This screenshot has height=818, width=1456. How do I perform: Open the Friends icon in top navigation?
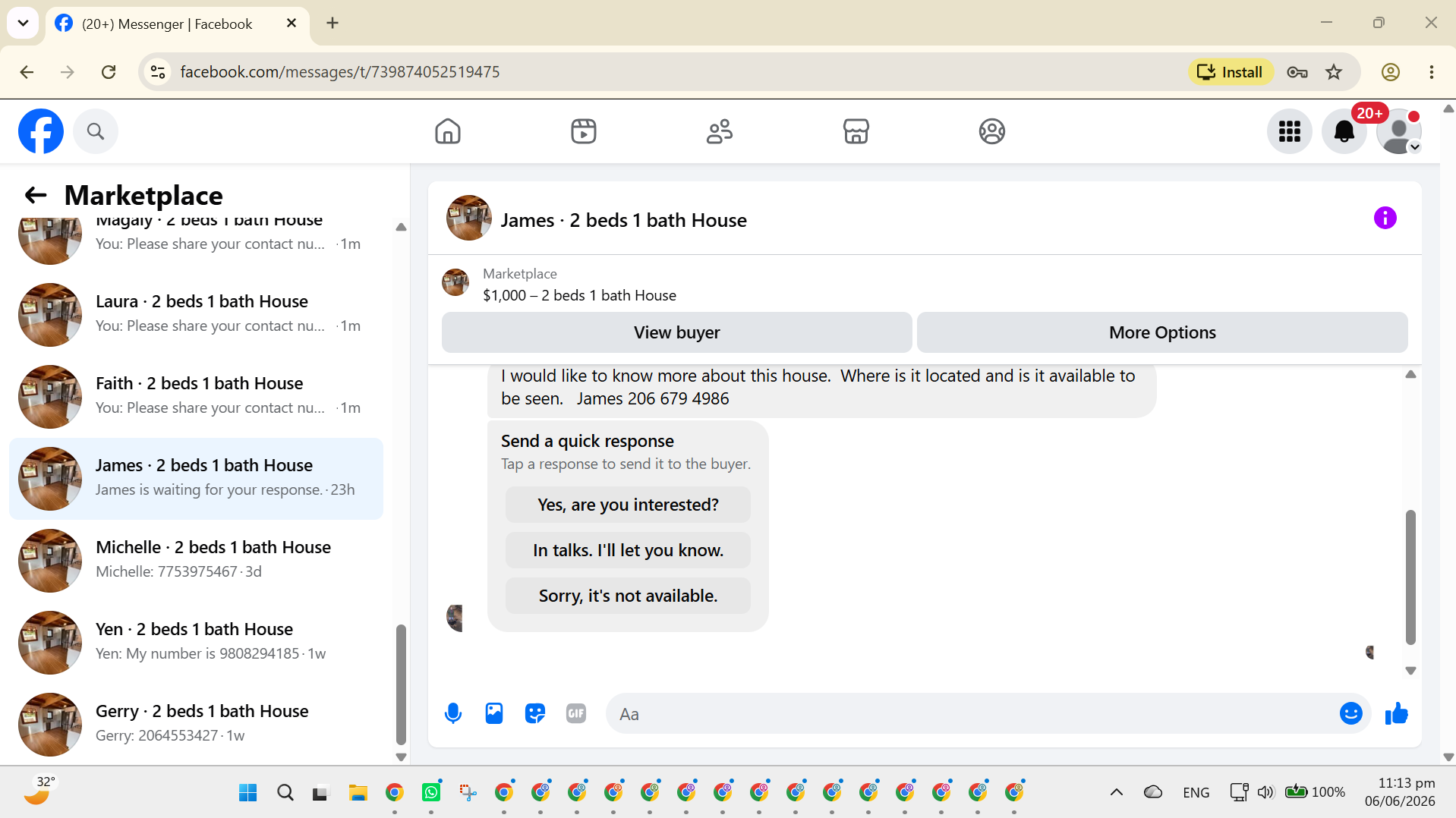point(720,131)
